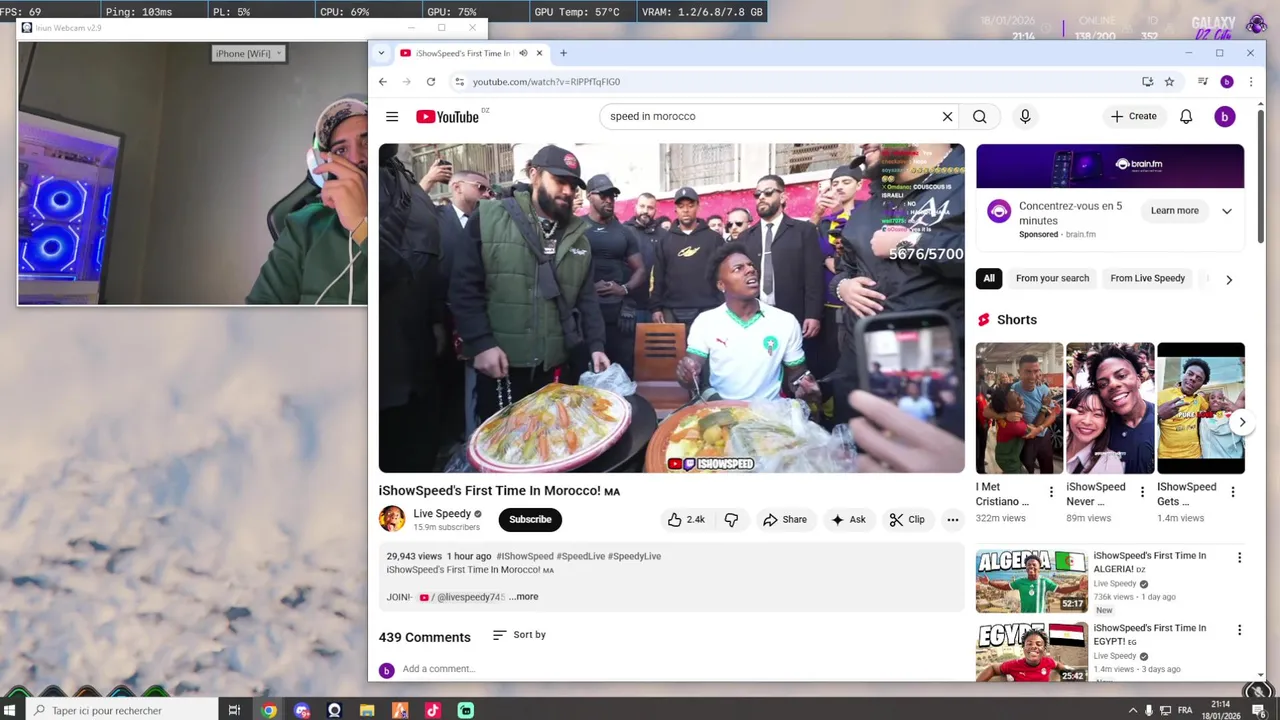Click the video player to pause
The image size is (1280, 720).
tap(671, 308)
